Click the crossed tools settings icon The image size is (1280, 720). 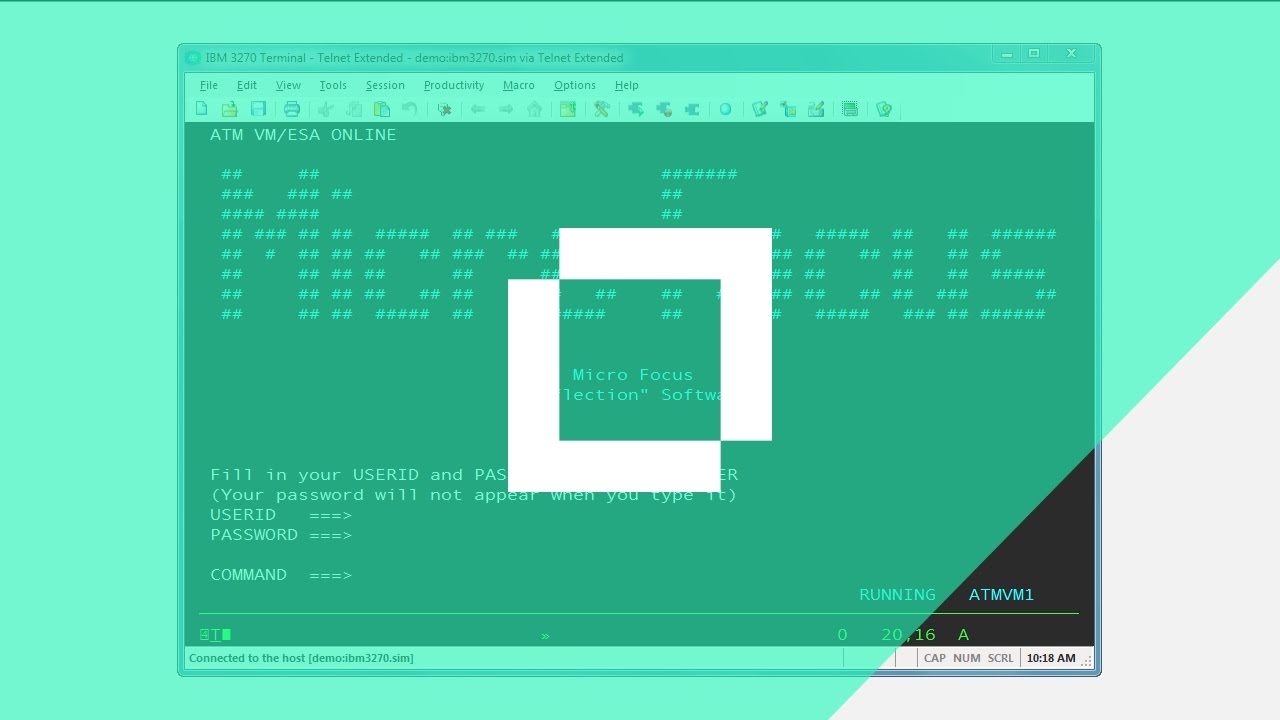tap(602, 109)
